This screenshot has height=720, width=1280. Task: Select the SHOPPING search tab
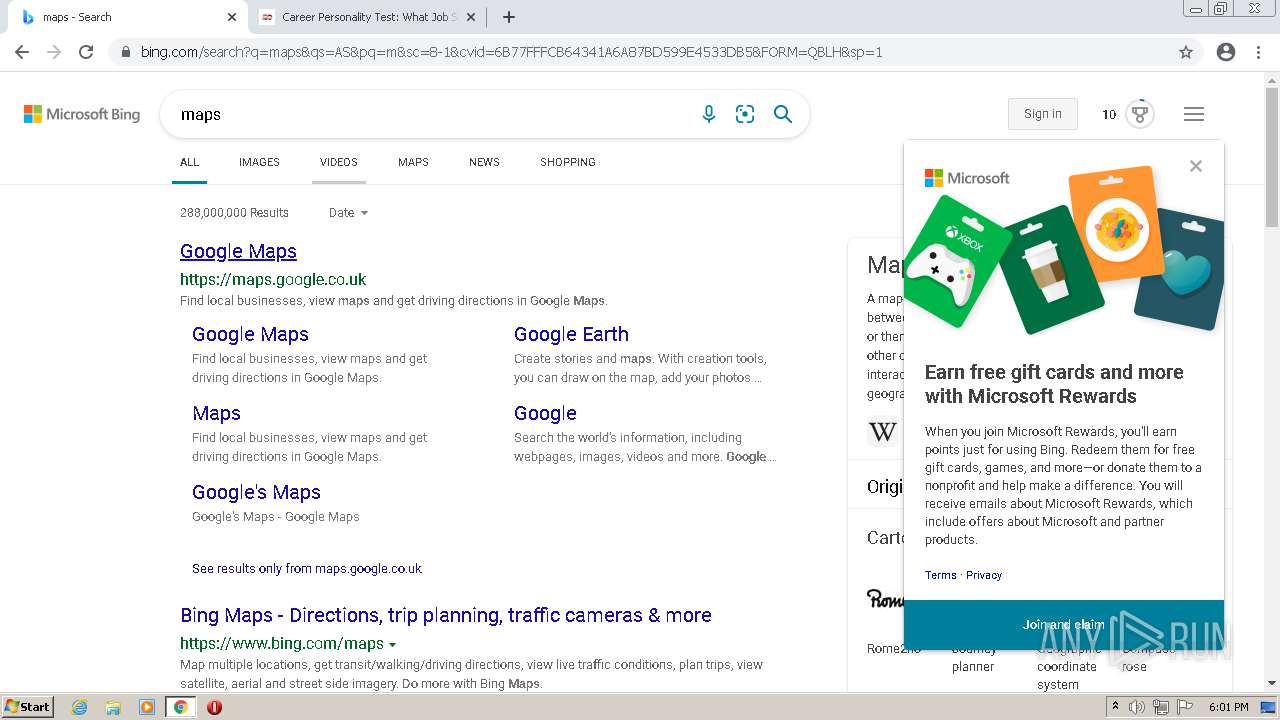click(568, 162)
